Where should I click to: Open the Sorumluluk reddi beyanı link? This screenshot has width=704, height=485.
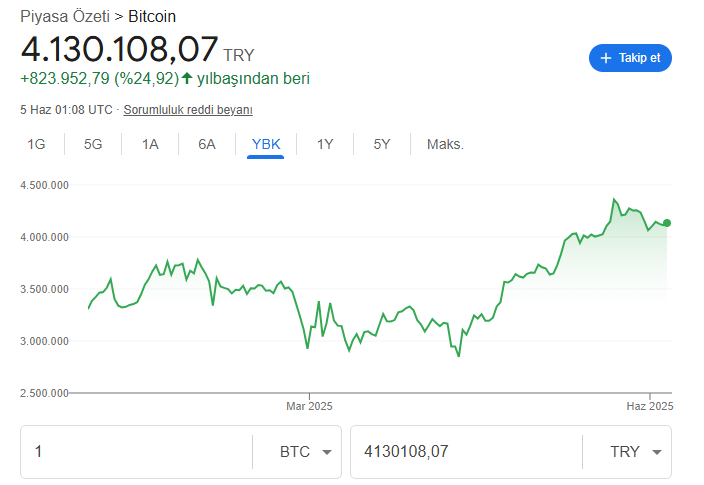click(188, 110)
